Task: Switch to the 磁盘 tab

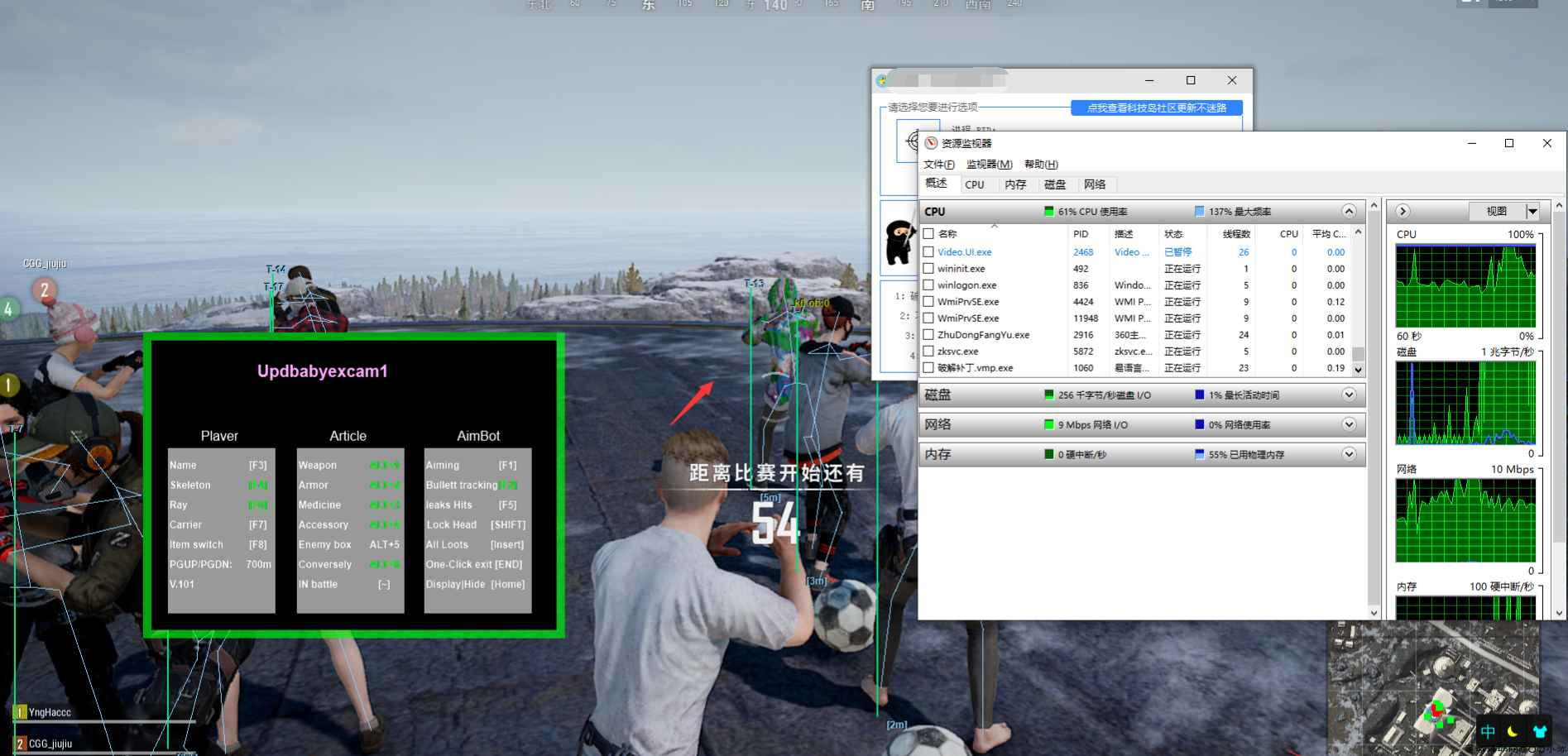Action: 1055,184
